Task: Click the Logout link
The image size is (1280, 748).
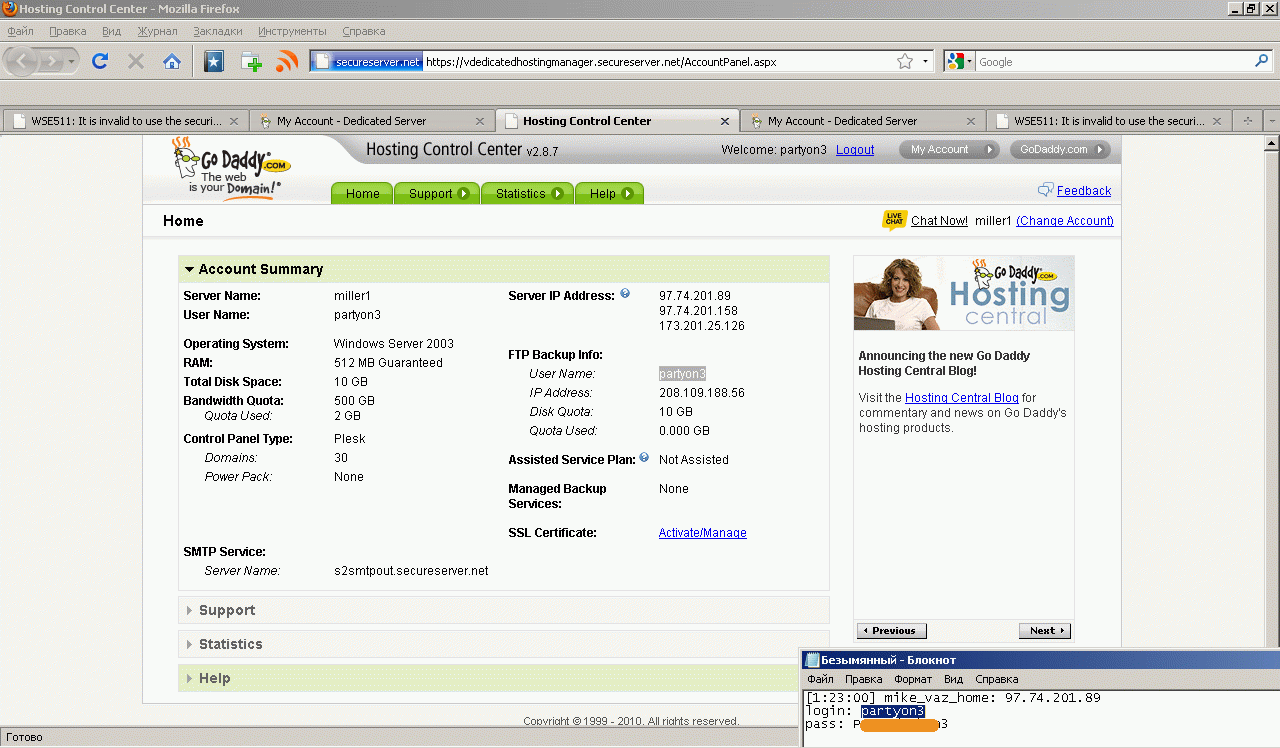Action: click(855, 150)
